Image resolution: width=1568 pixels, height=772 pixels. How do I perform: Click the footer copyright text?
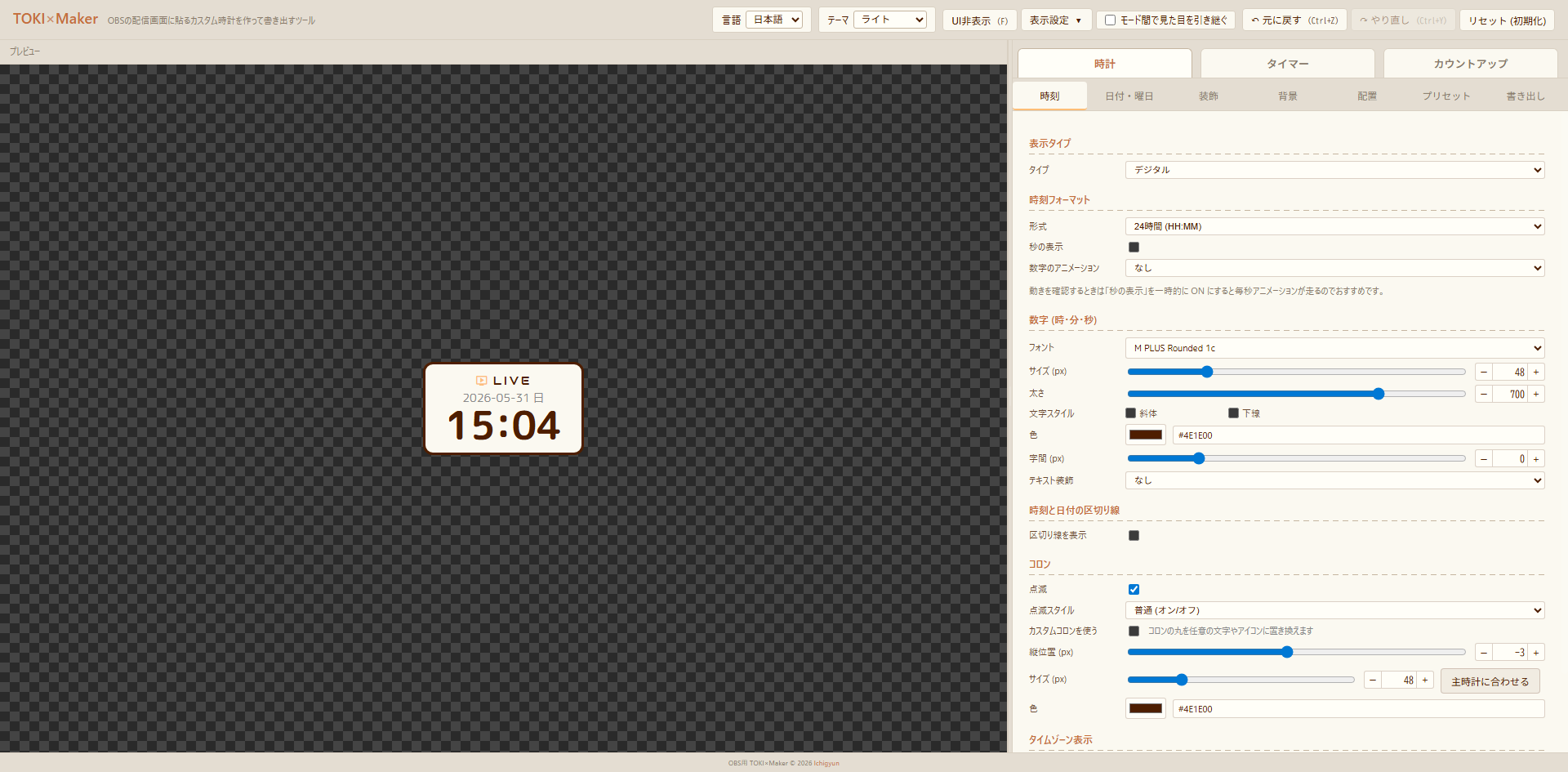coord(784,763)
